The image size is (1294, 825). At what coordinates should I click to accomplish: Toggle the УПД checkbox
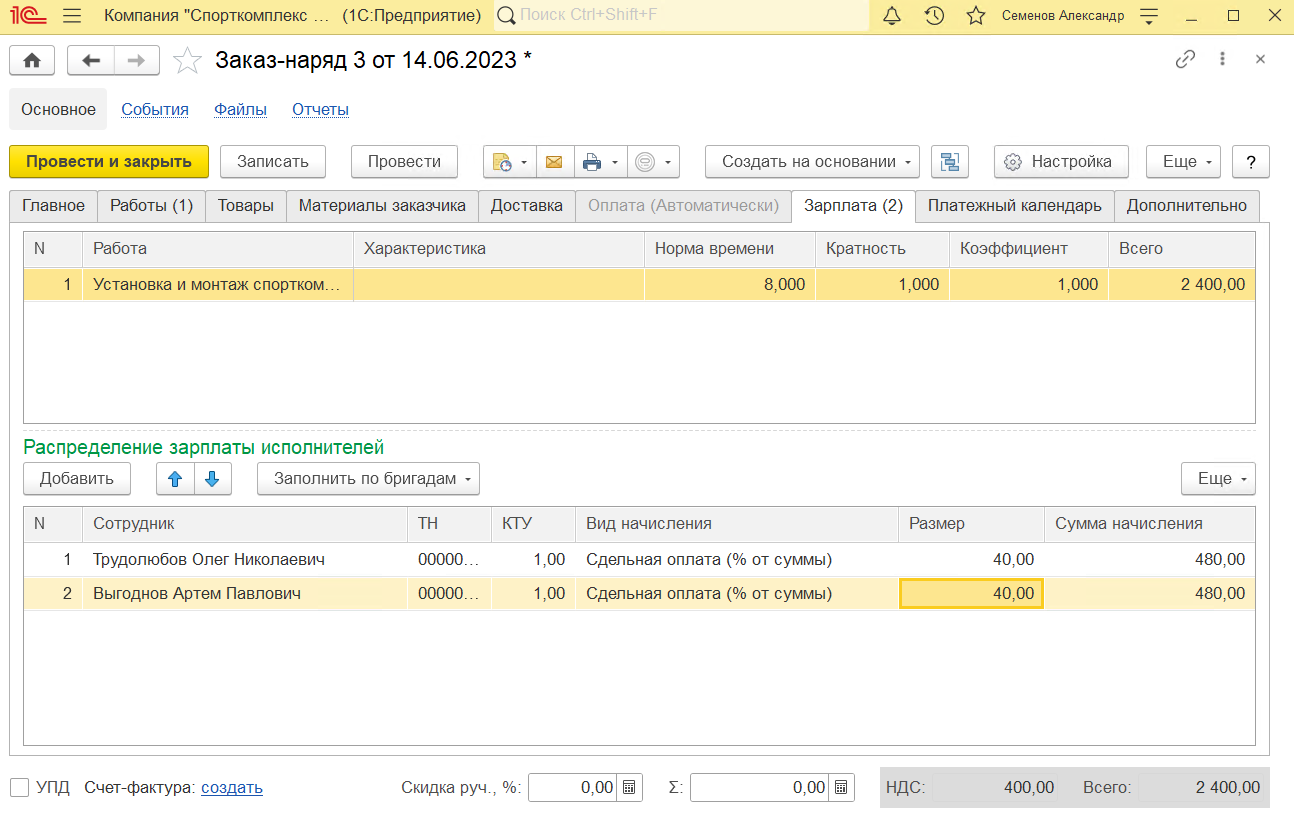pos(19,788)
